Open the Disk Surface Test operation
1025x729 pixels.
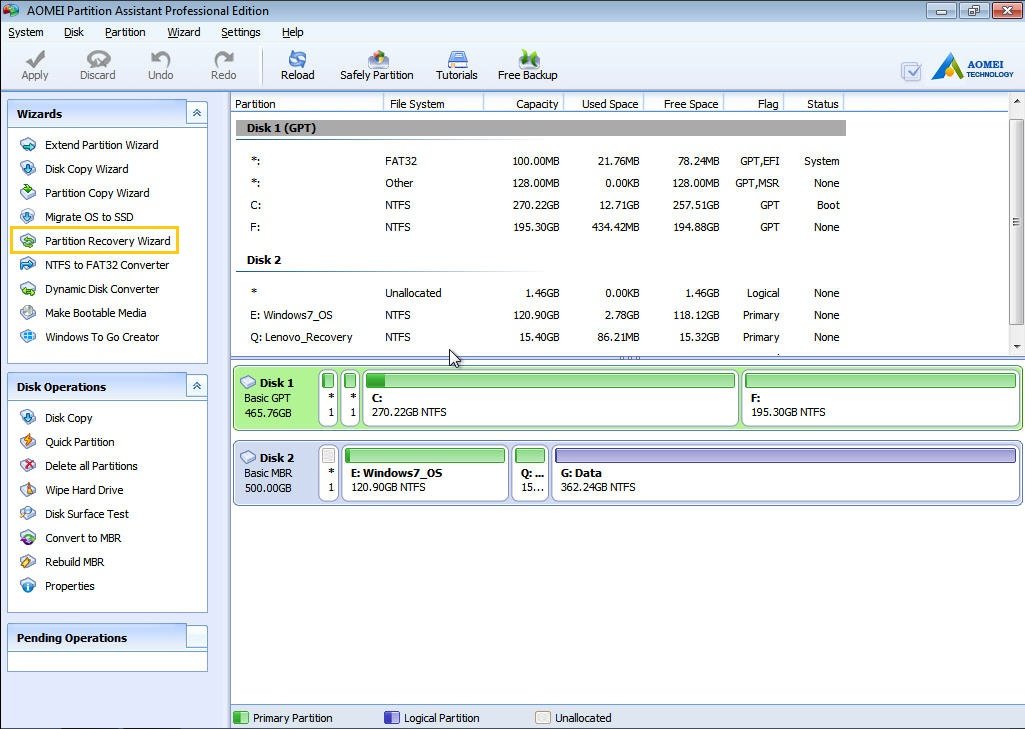[86, 514]
